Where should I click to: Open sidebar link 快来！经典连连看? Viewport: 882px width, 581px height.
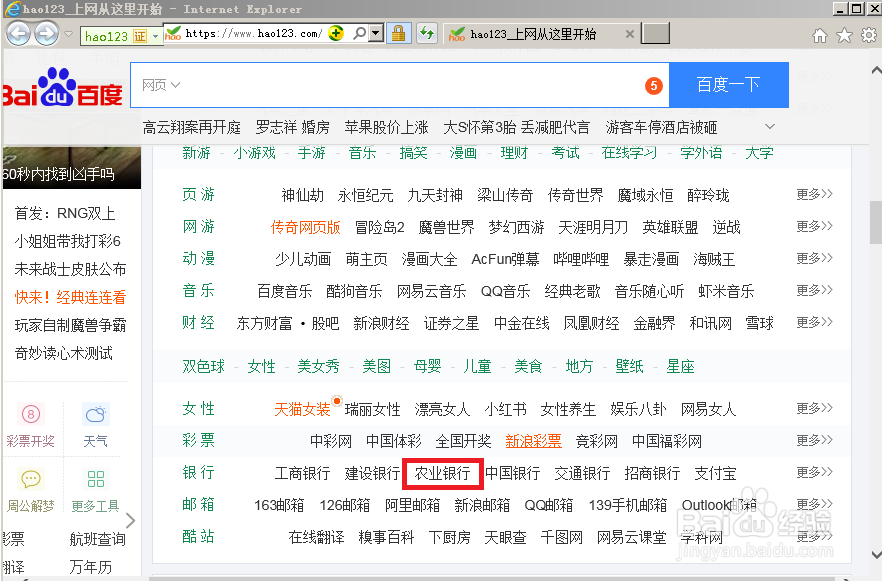[70, 298]
